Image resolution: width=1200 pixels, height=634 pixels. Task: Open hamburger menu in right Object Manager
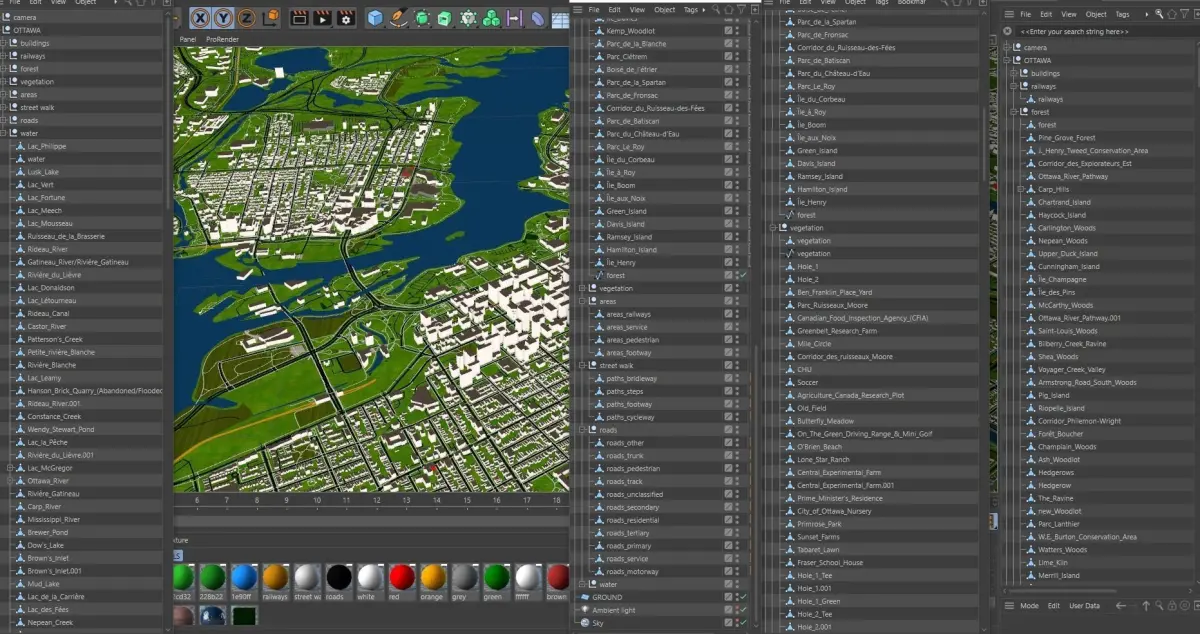point(1008,14)
